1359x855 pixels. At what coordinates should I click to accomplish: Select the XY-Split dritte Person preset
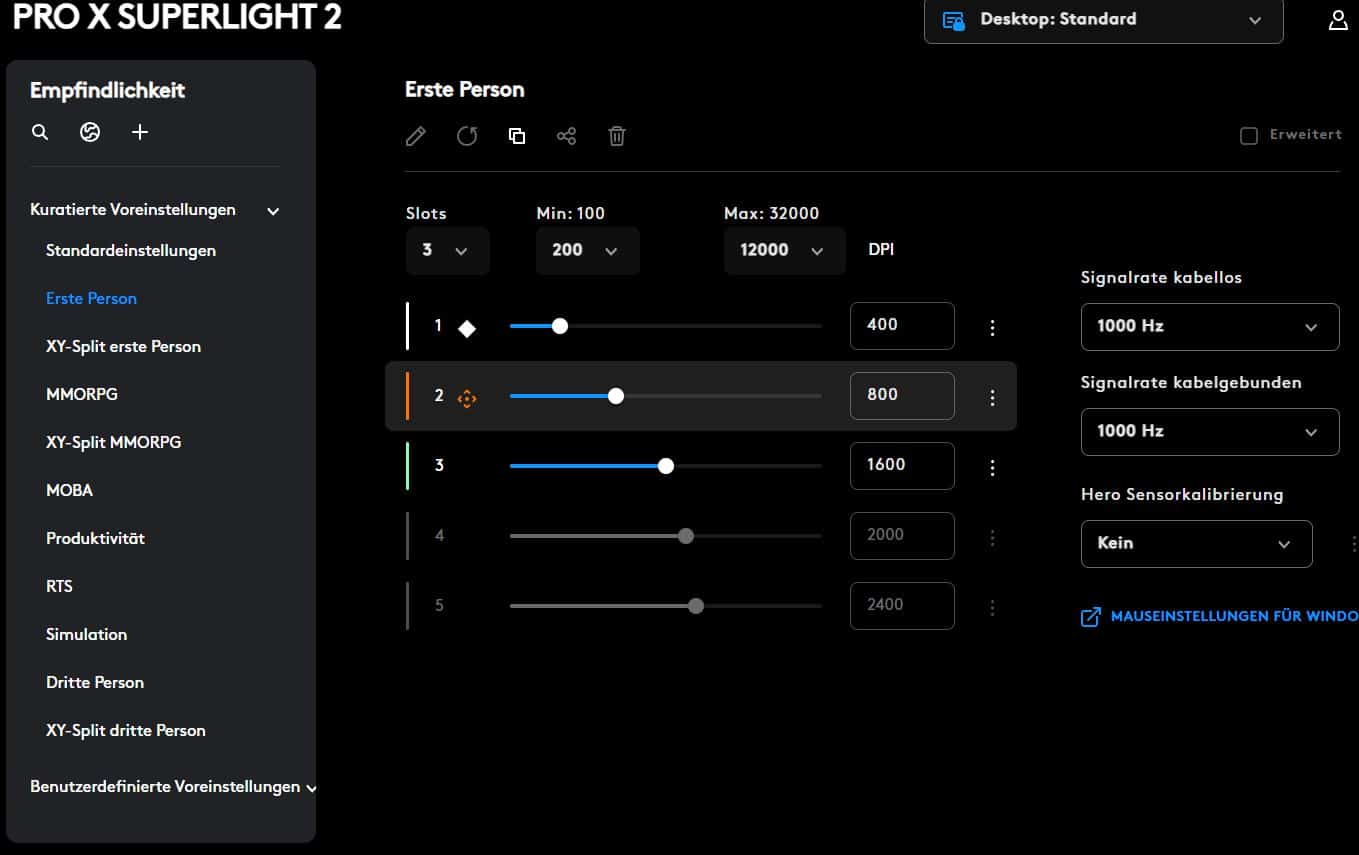coord(126,730)
